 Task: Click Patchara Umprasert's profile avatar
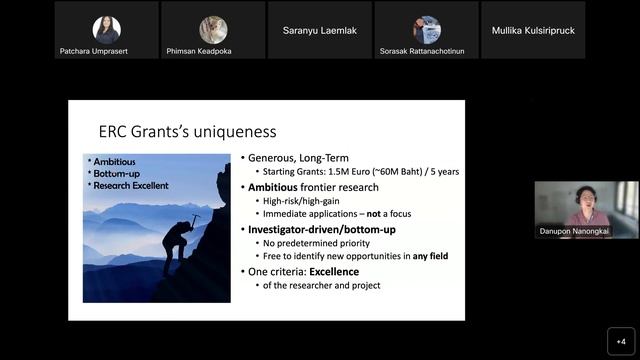click(x=107, y=30)
